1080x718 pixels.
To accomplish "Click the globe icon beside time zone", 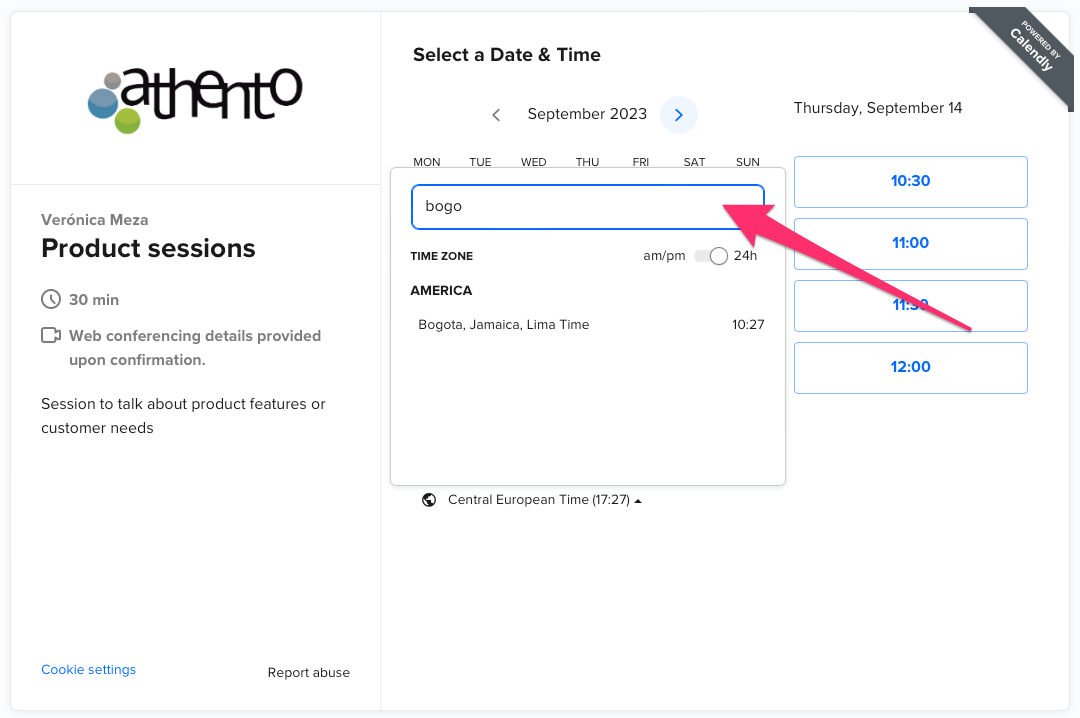I will (429, 500).
